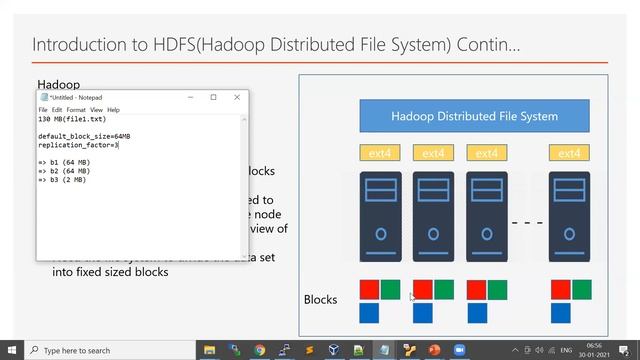640x360 pixels.
Task: Click the 'Hadoop' heading text on the slide
Action: tap(59, 84)
